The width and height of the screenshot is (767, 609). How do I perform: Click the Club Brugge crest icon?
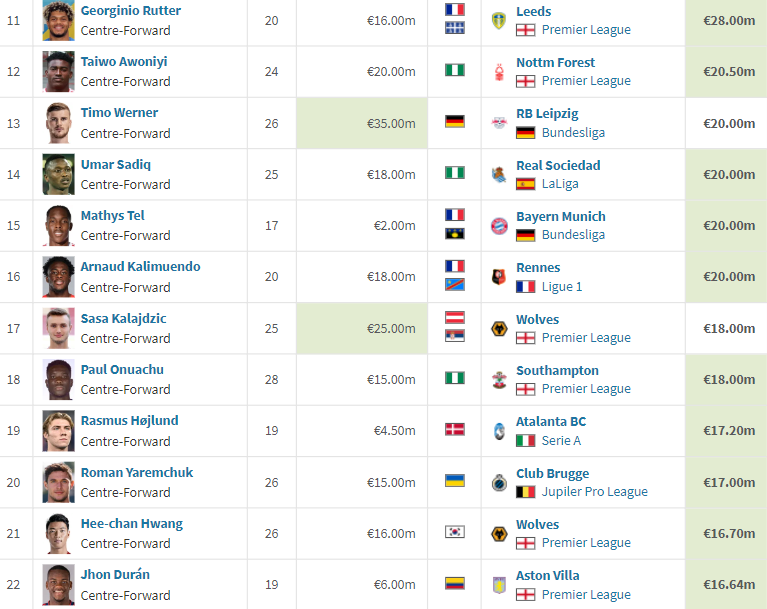[x=499, y=482]
